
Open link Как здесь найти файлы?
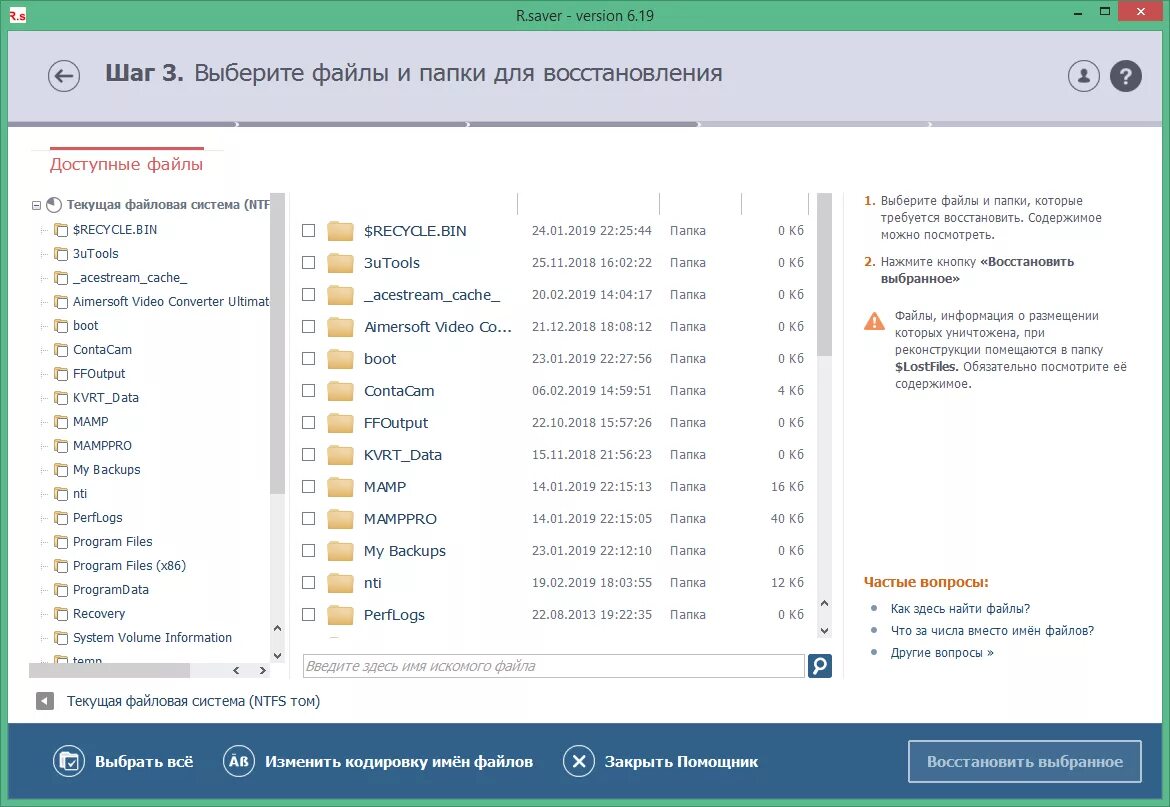(960, 609)
